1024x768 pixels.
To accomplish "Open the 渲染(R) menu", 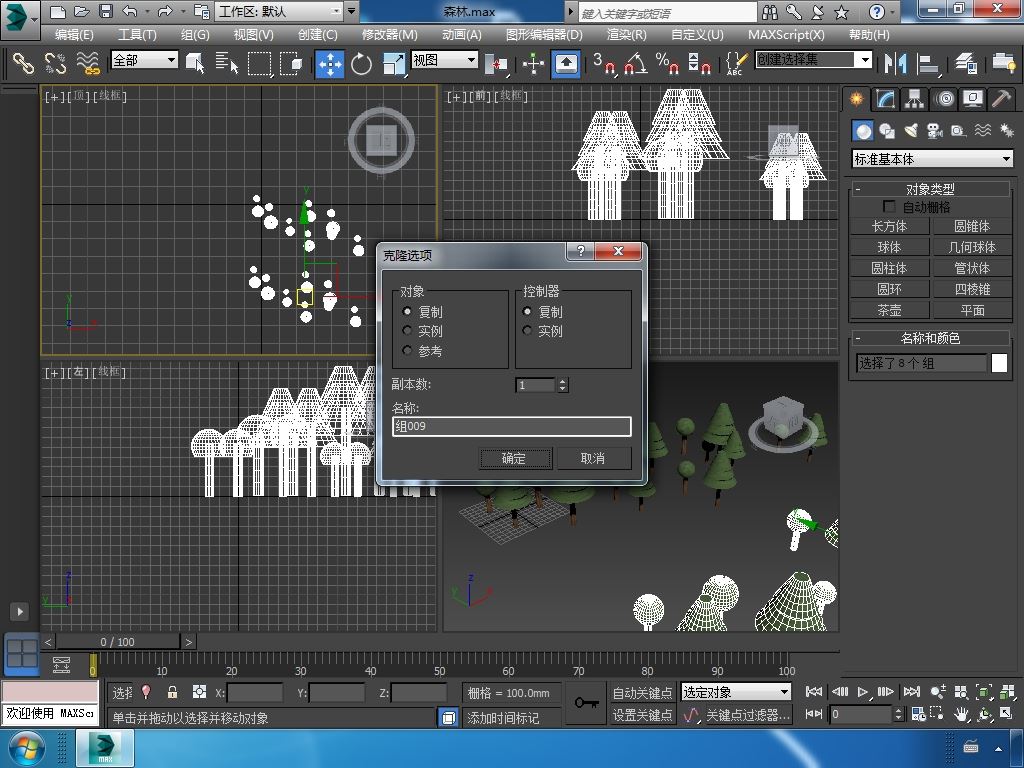I will tap(626, 34).
